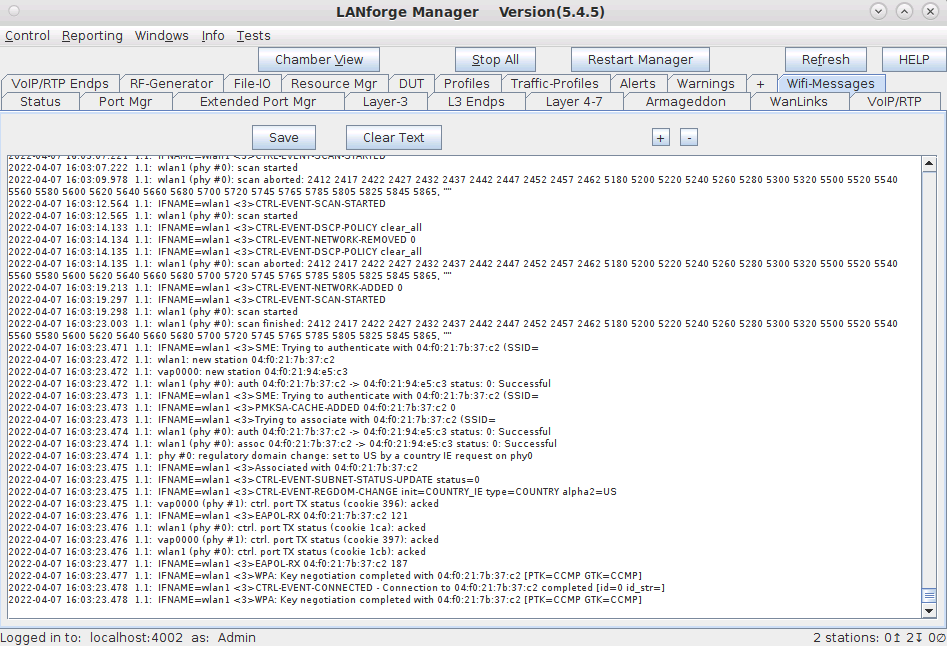
Task: Switch to RF-Generator tab
Action: pyautogui.click(x=172, y=83)
